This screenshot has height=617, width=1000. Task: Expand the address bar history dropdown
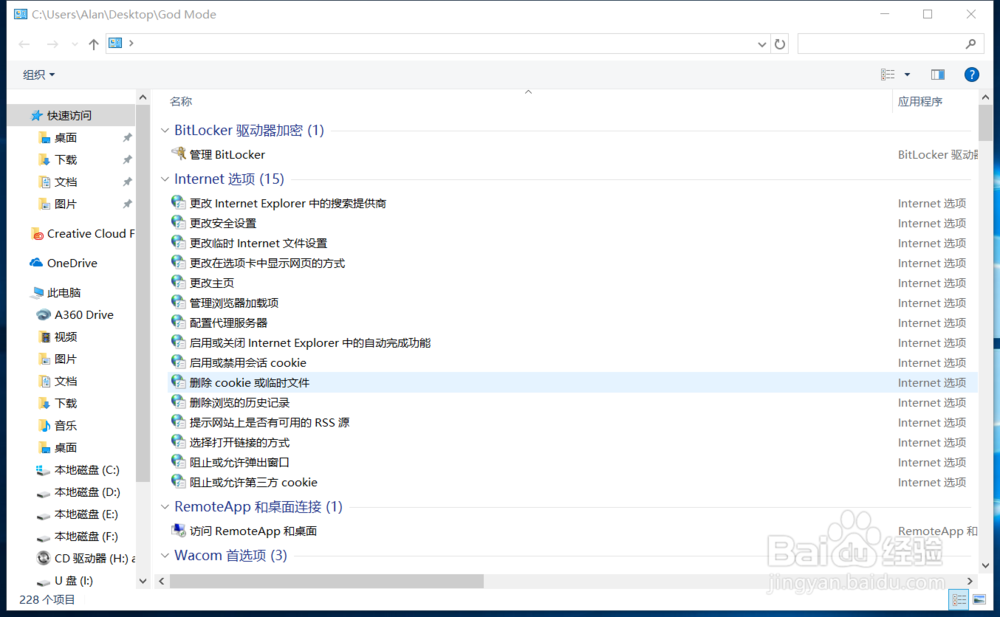761,44
